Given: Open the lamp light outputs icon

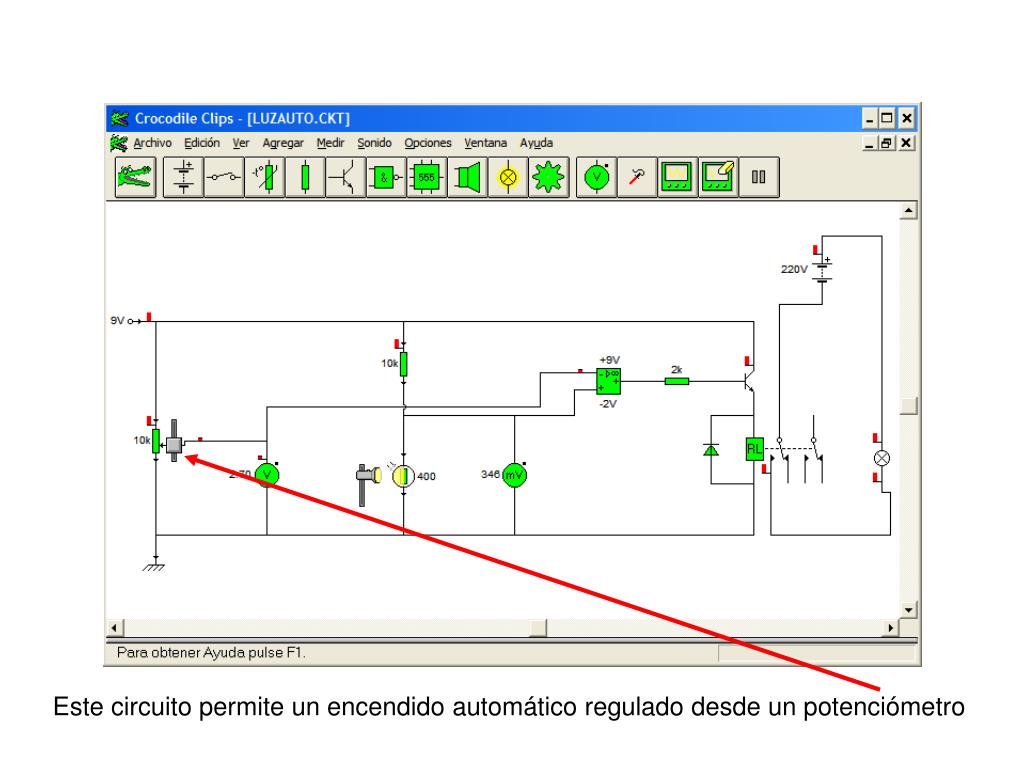Looking at the screenshot, I should pos(508,177).
